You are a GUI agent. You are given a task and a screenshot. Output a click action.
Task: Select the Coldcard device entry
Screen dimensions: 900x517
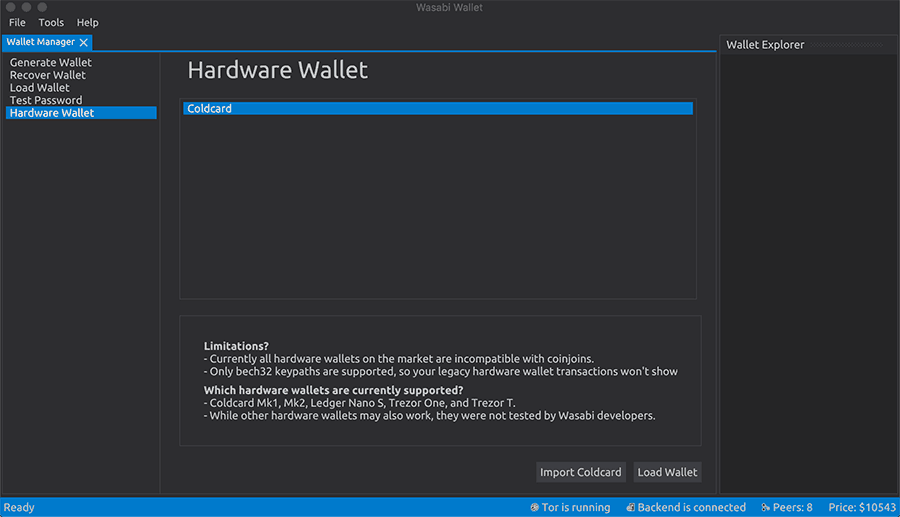tap(438, 108)
